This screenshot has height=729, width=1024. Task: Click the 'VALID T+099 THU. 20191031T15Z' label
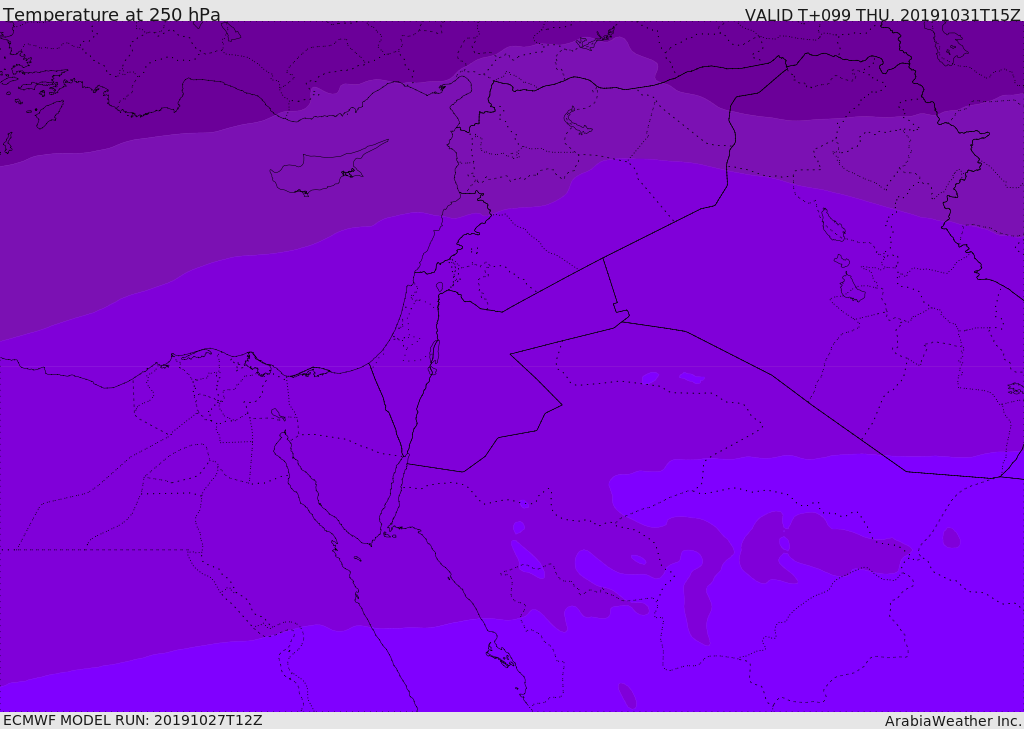tap(883, 14)
